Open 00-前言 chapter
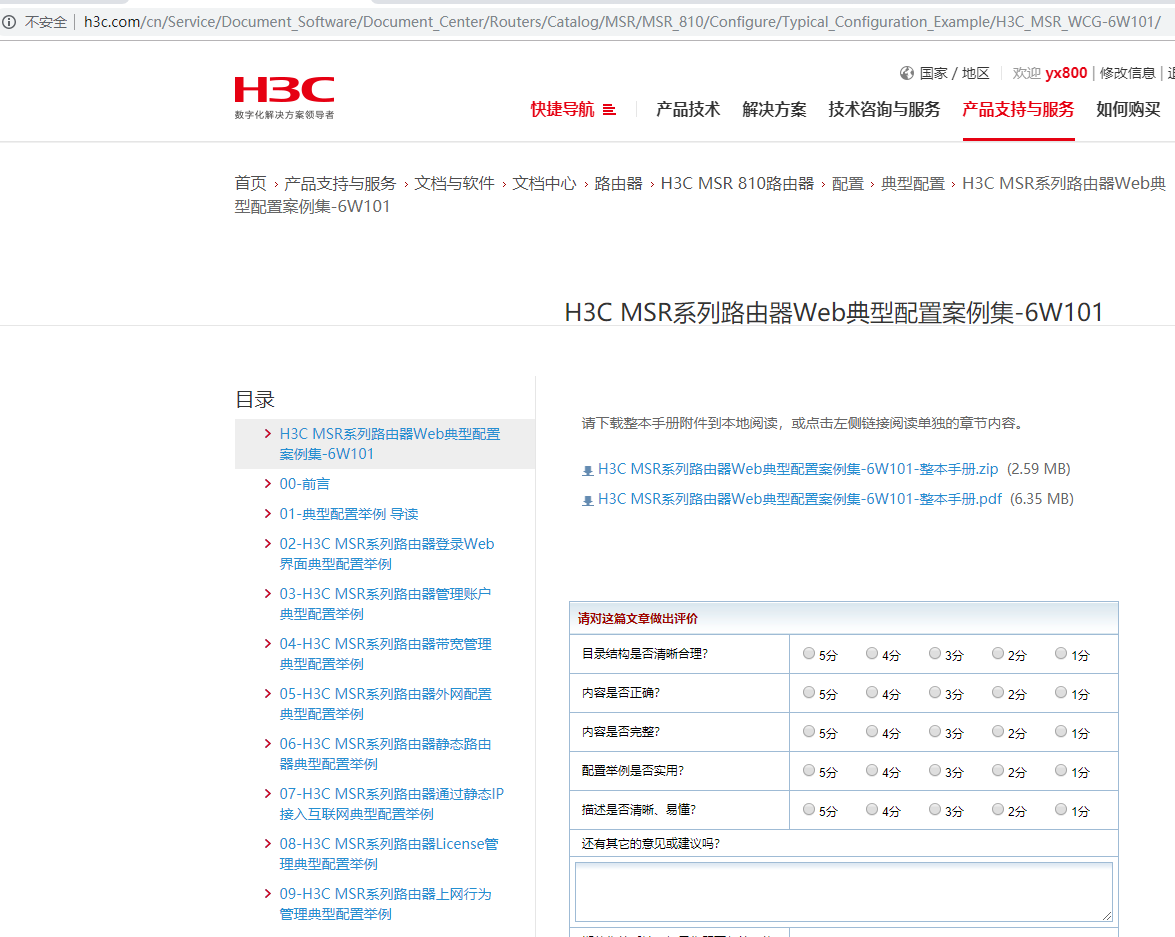Viewport: 1175px width, 937px height. tap(304, 484)
